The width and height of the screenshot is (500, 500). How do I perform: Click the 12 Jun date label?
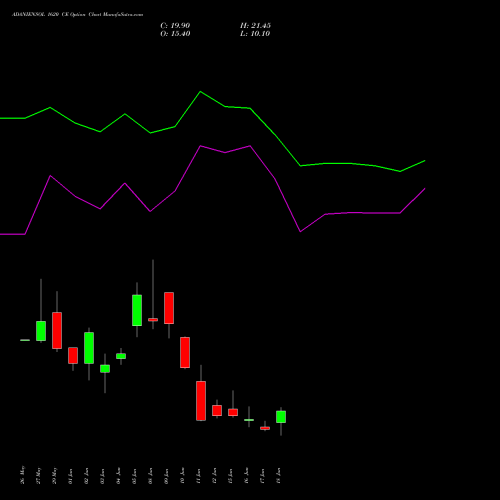215,476
